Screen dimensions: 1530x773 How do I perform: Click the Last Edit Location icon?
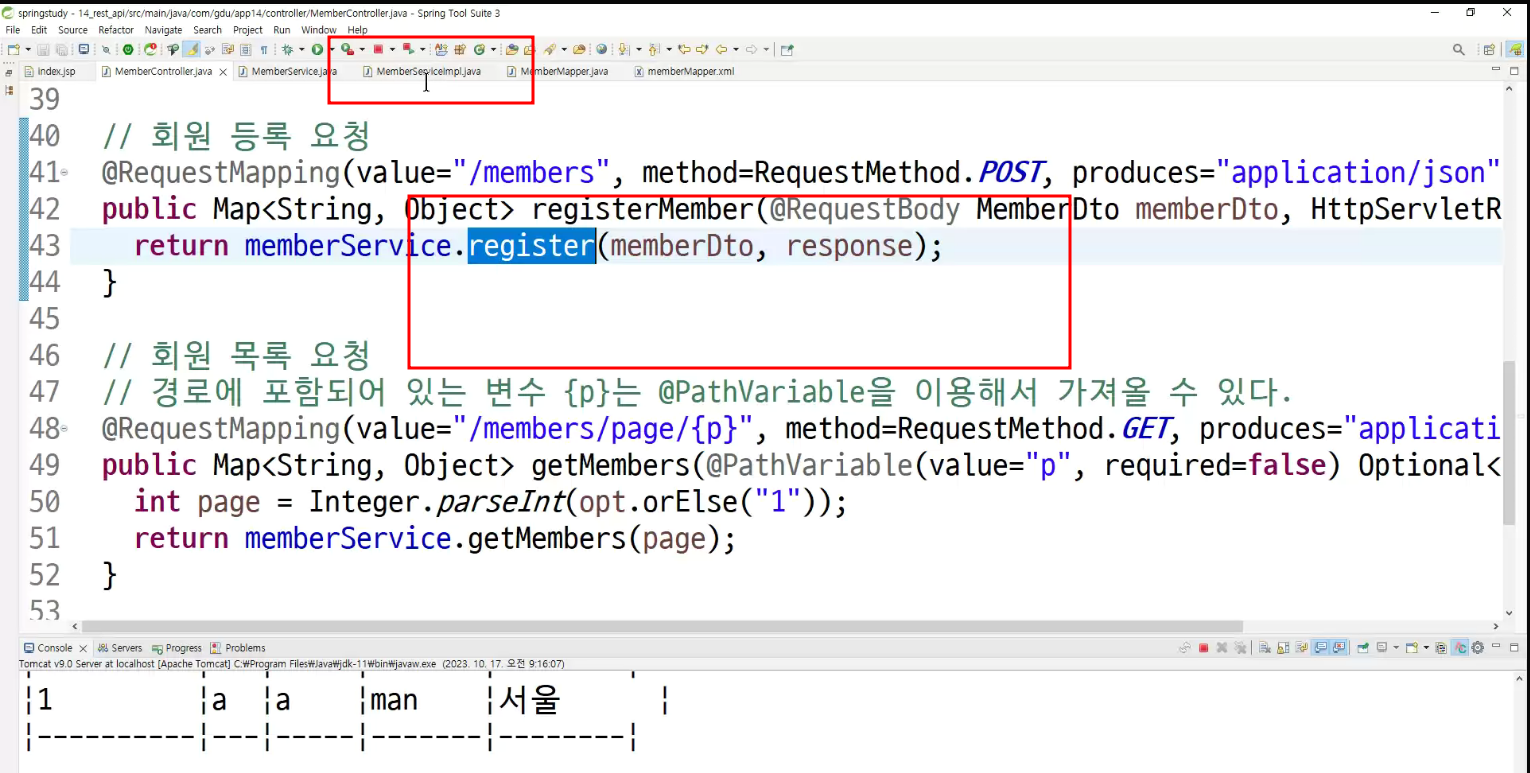coord(685,49)
